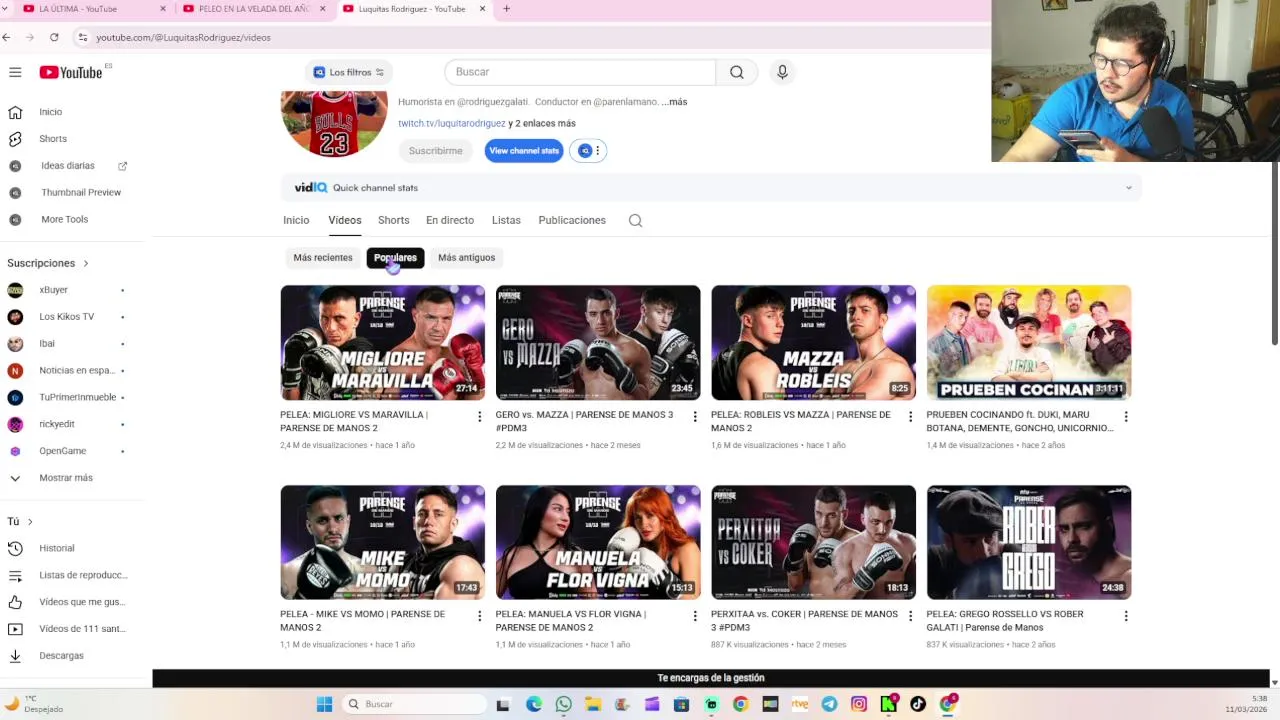
Task: Open twitch.tv/luquitarodriguez link
Action: point(452,124)
